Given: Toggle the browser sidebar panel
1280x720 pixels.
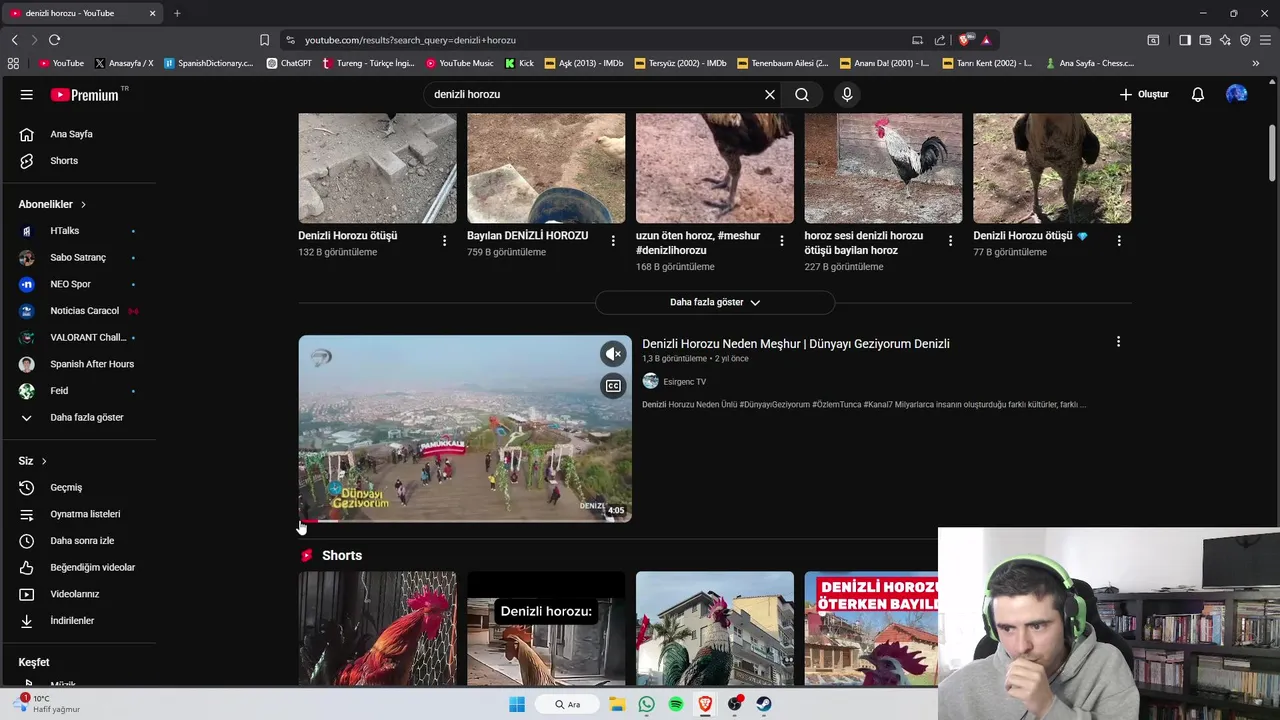Looking at the screenshot, I should 1185,40.
